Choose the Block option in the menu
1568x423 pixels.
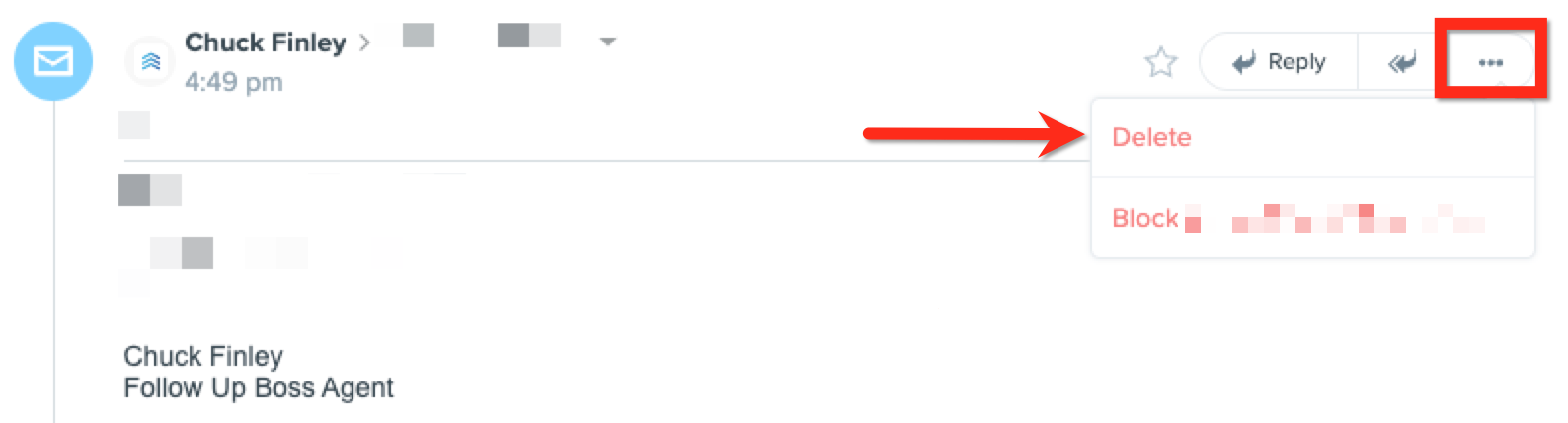pos(1145,218)
